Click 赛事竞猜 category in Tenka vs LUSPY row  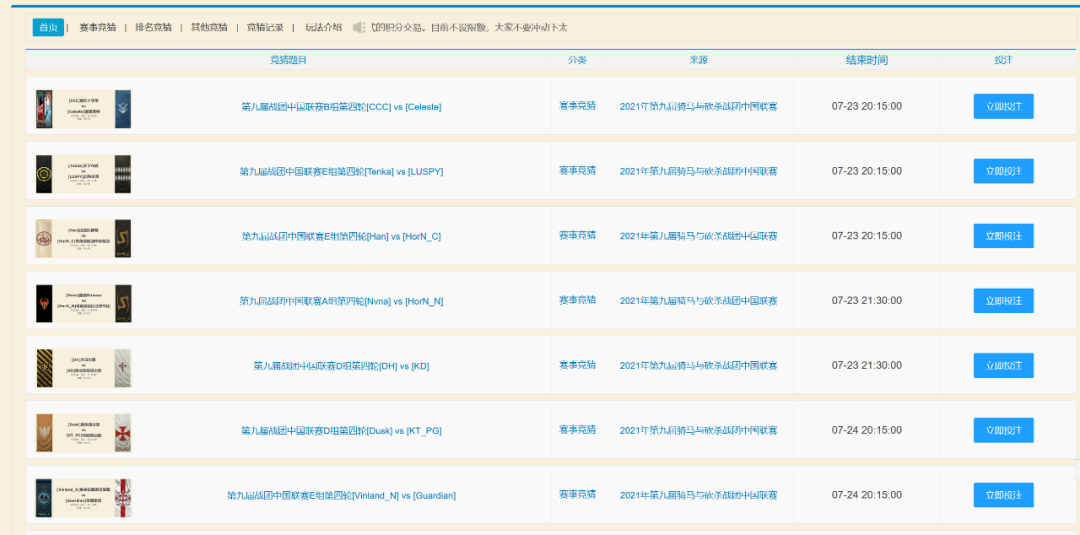point(577,171)
